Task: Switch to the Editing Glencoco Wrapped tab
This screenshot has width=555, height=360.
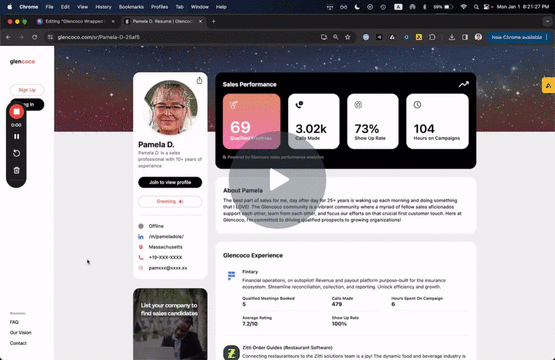Action: pyautogui.click(x=75, y=21)
